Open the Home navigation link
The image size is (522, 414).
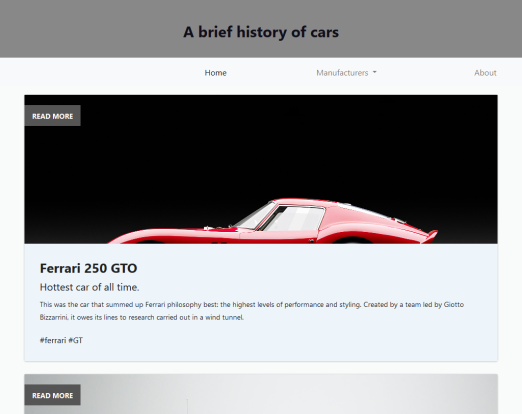click(x=215, y=73)
